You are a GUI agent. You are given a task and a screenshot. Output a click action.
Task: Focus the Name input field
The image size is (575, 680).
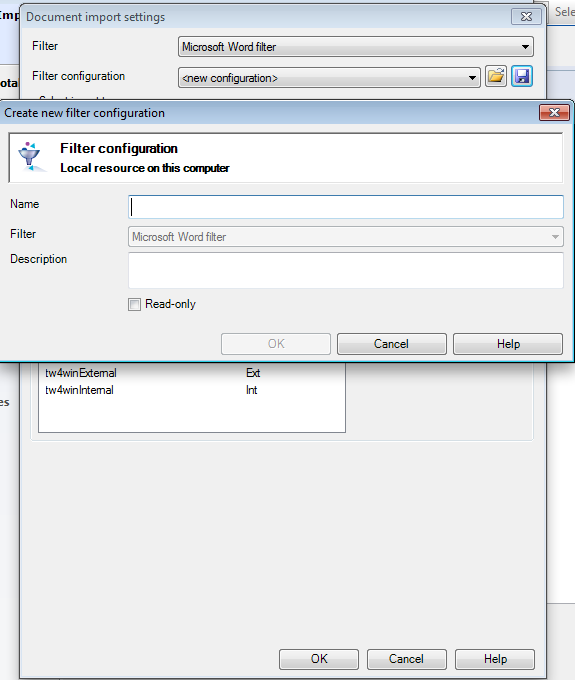346,207
